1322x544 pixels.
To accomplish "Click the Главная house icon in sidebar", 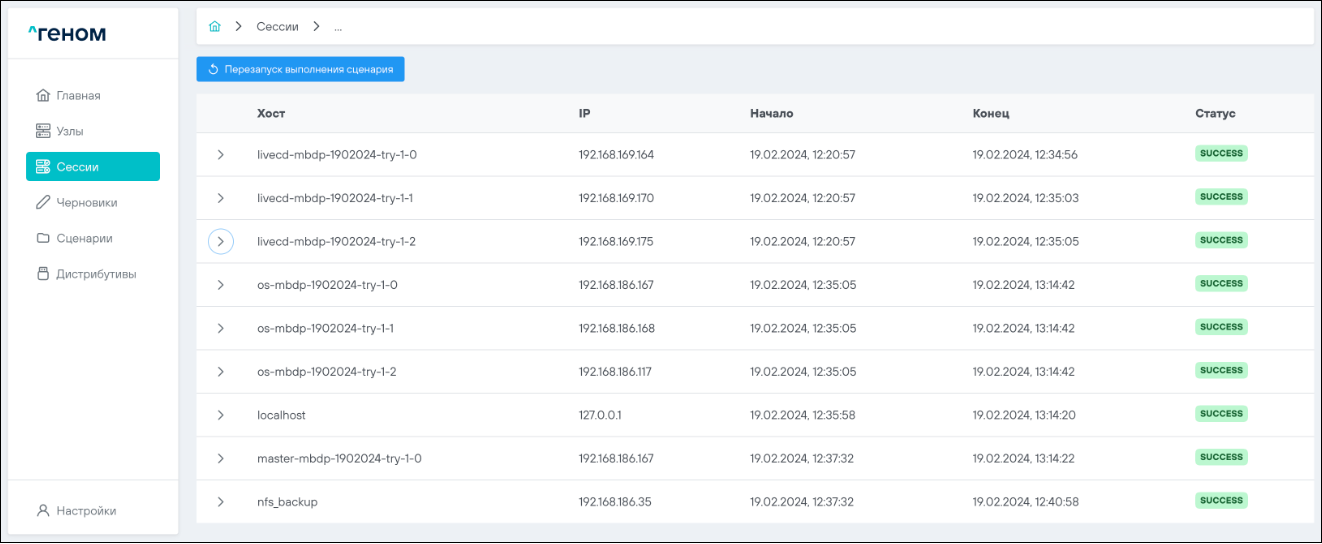I will [43, 96].
